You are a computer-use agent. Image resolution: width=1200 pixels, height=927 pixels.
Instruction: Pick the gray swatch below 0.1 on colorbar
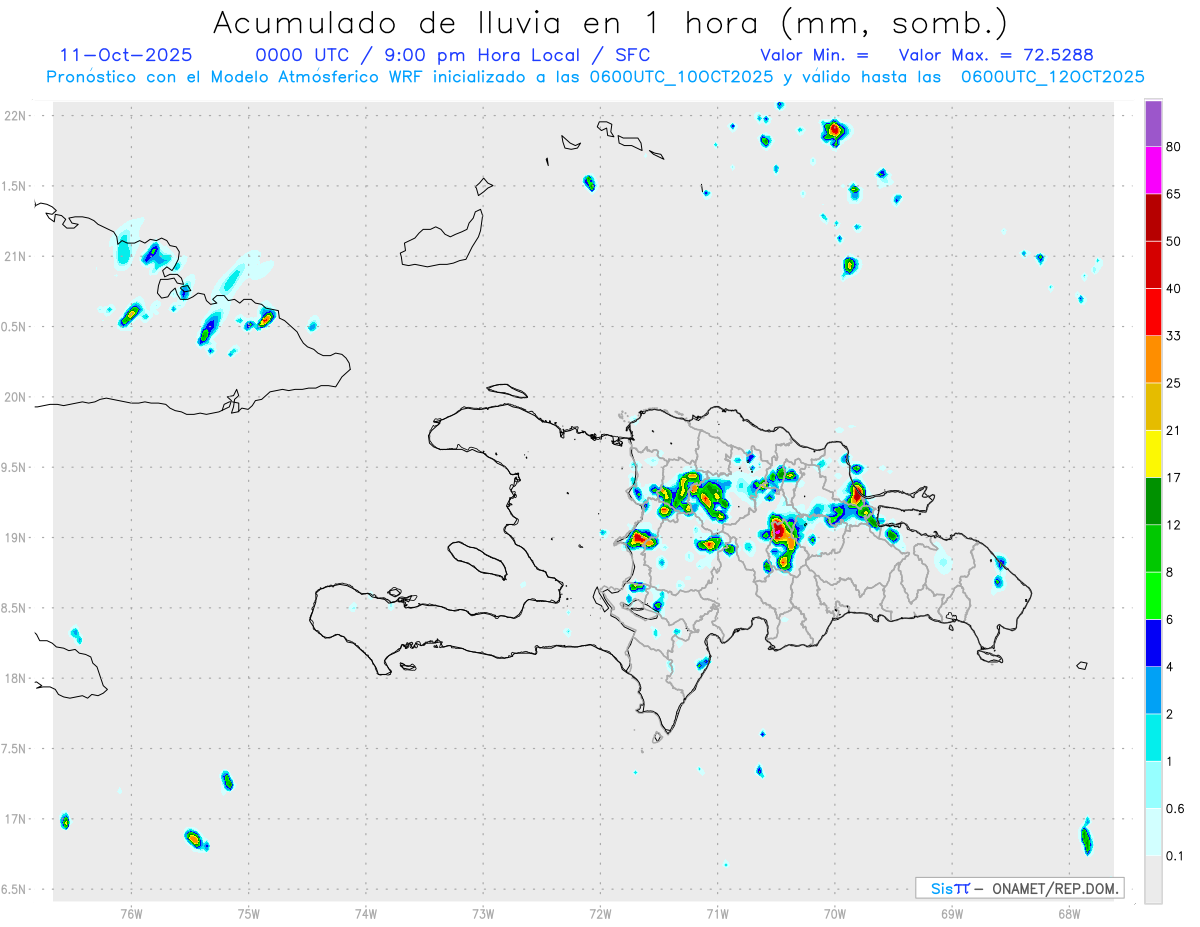point(1154,879)
